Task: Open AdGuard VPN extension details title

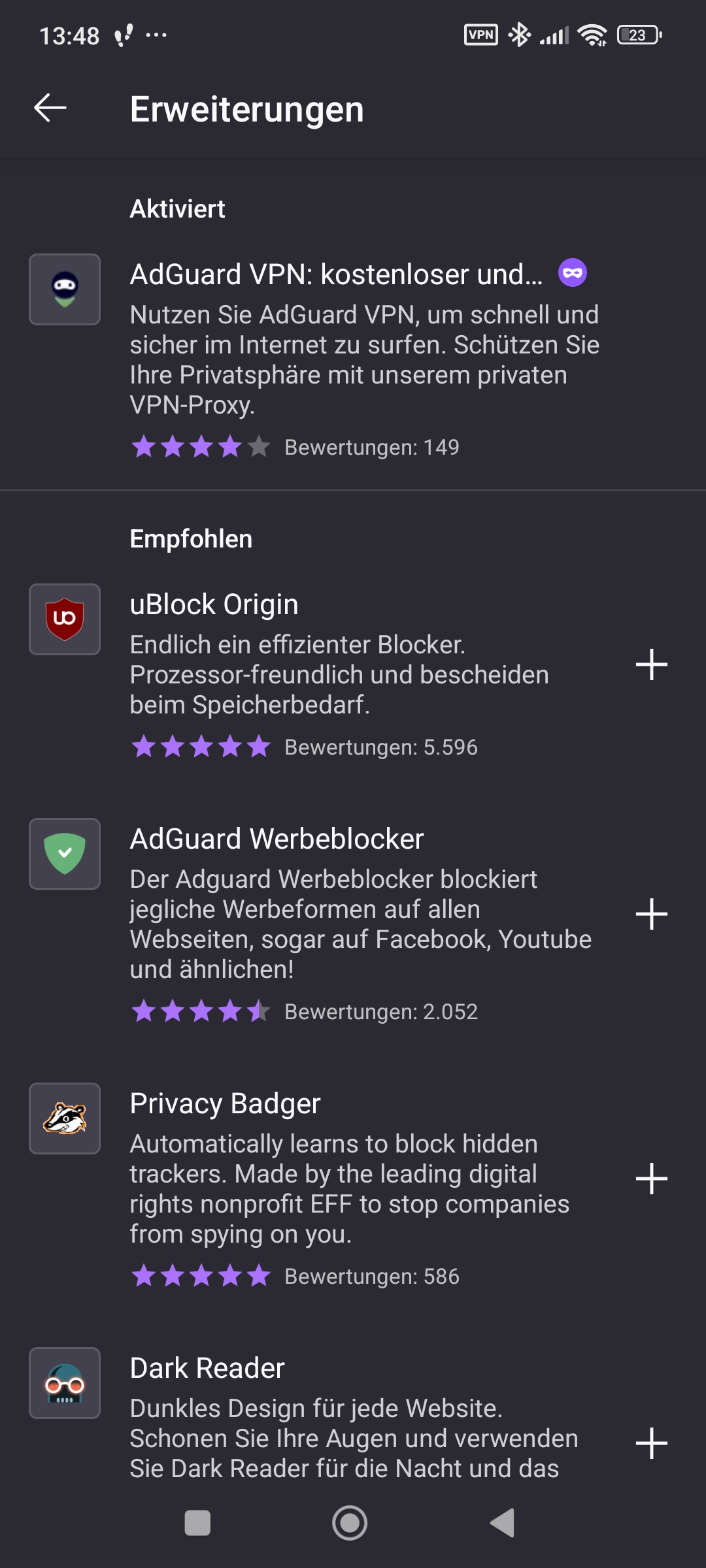Action: (x=336, y=274)
